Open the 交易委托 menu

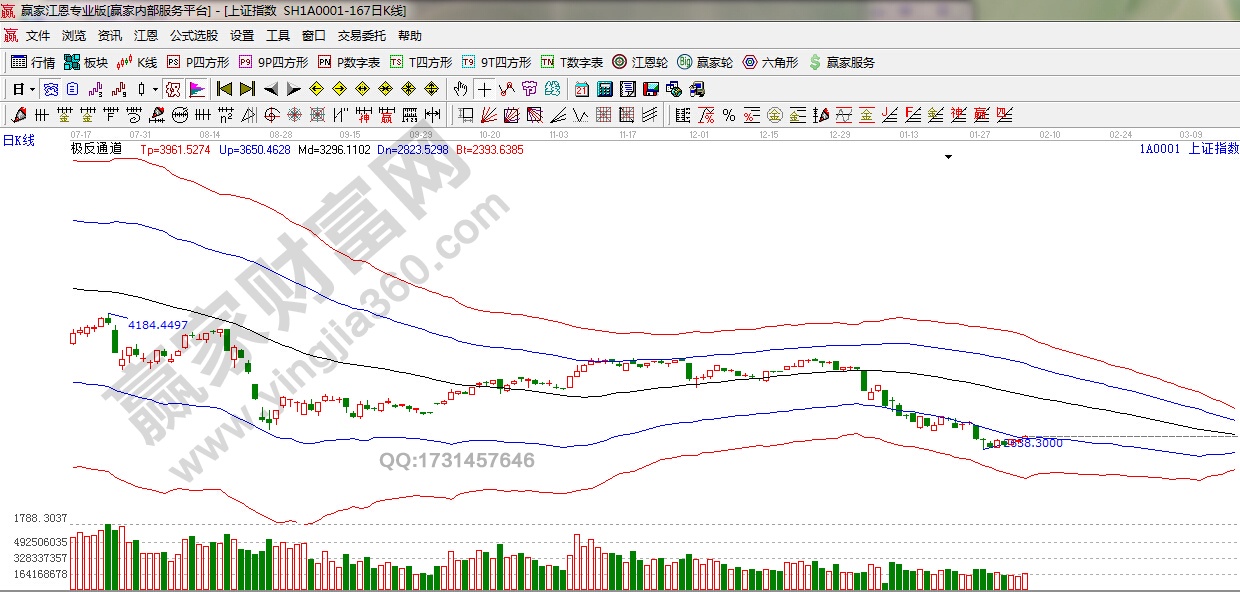[361, 35]
